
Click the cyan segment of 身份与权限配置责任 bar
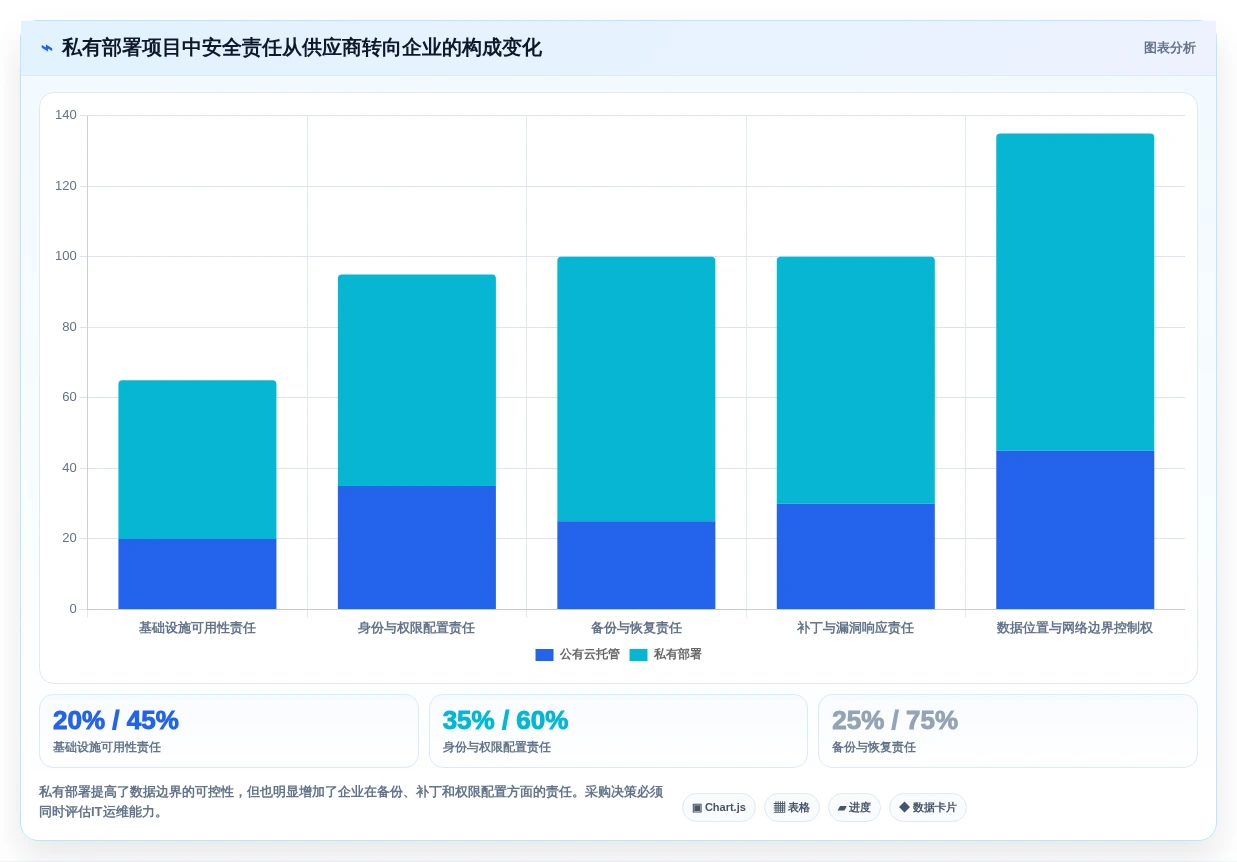click(x=417, y=380)
